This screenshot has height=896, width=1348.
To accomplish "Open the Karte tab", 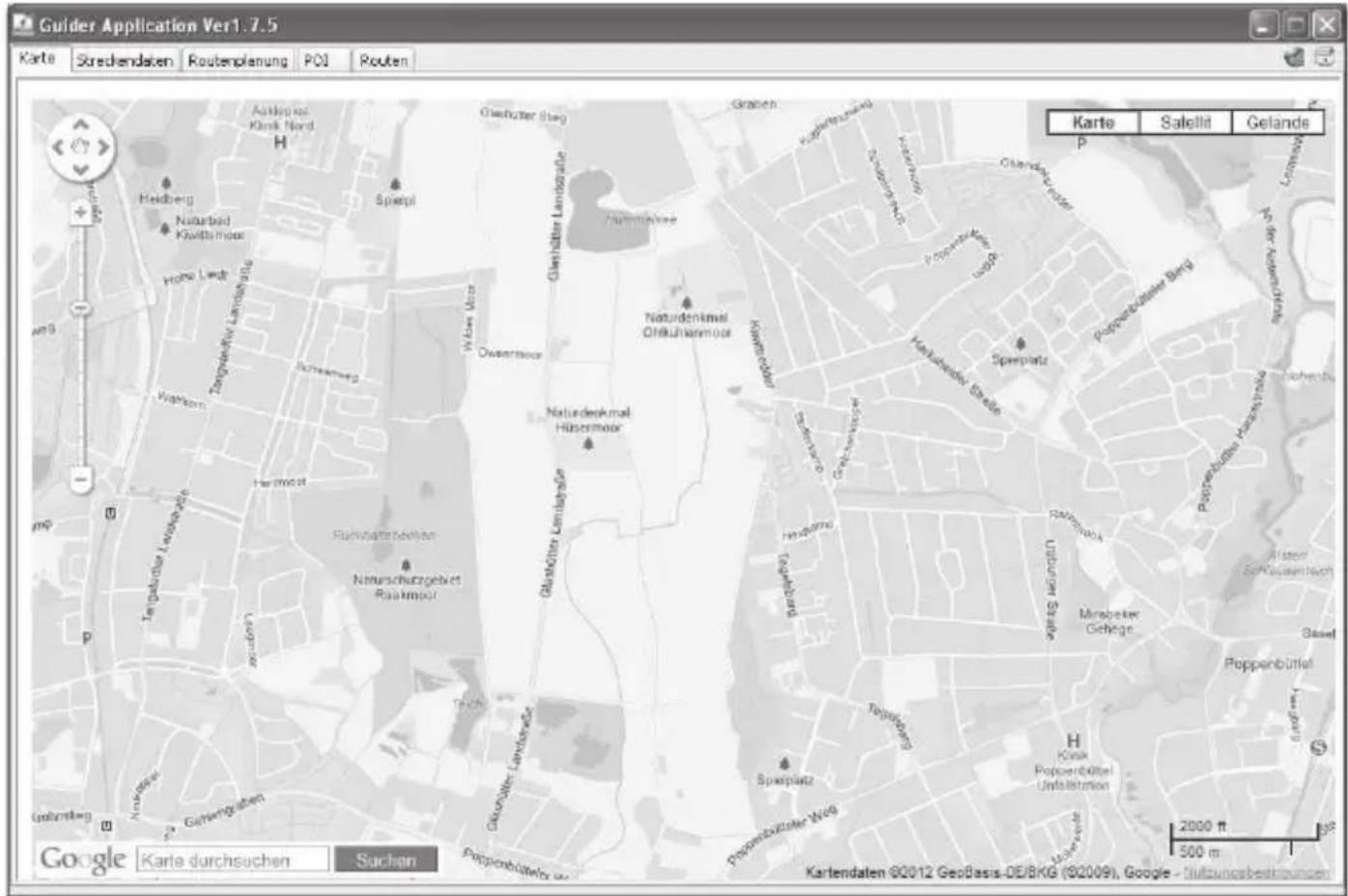I will coord(38,58).
